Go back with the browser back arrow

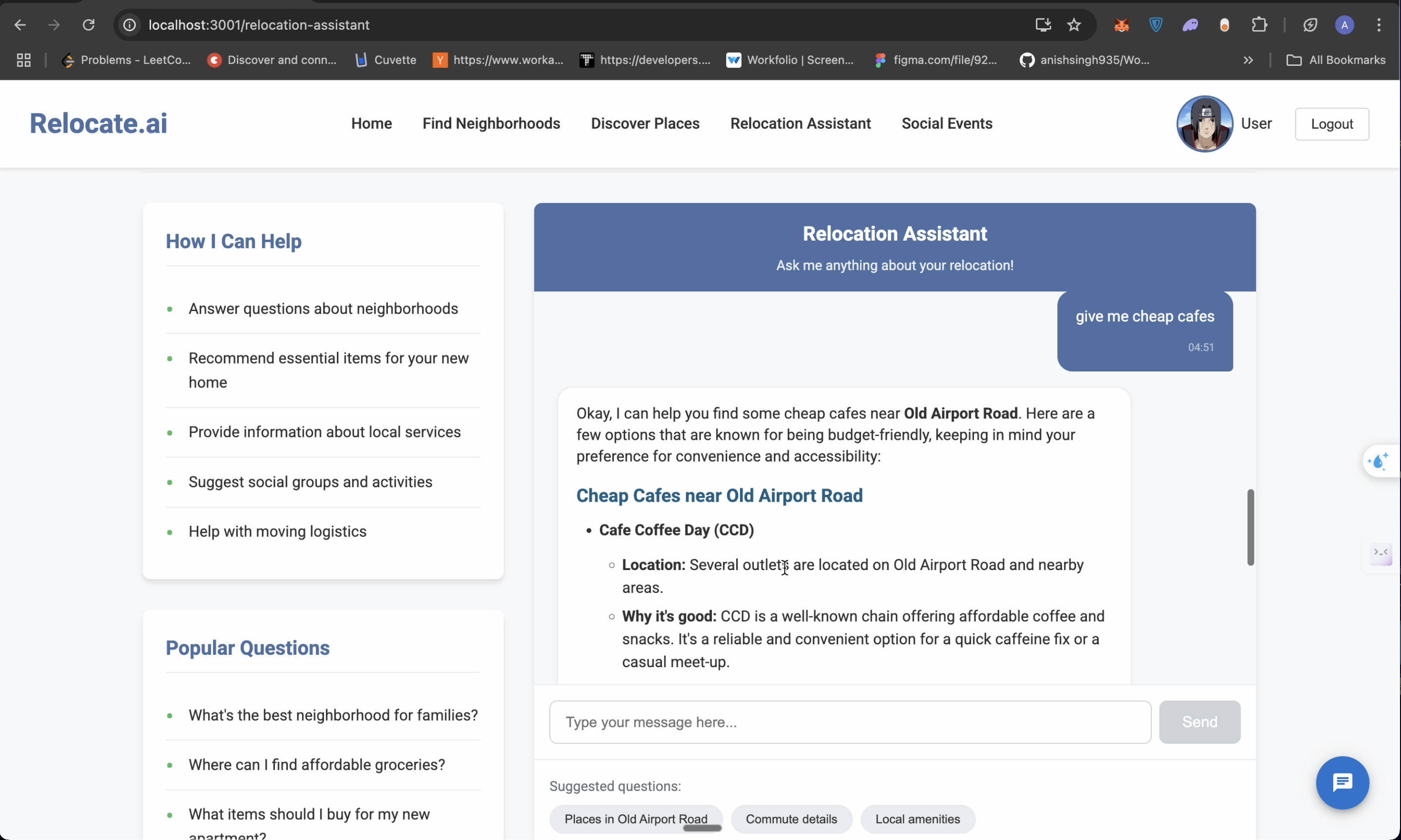point(20,25)
